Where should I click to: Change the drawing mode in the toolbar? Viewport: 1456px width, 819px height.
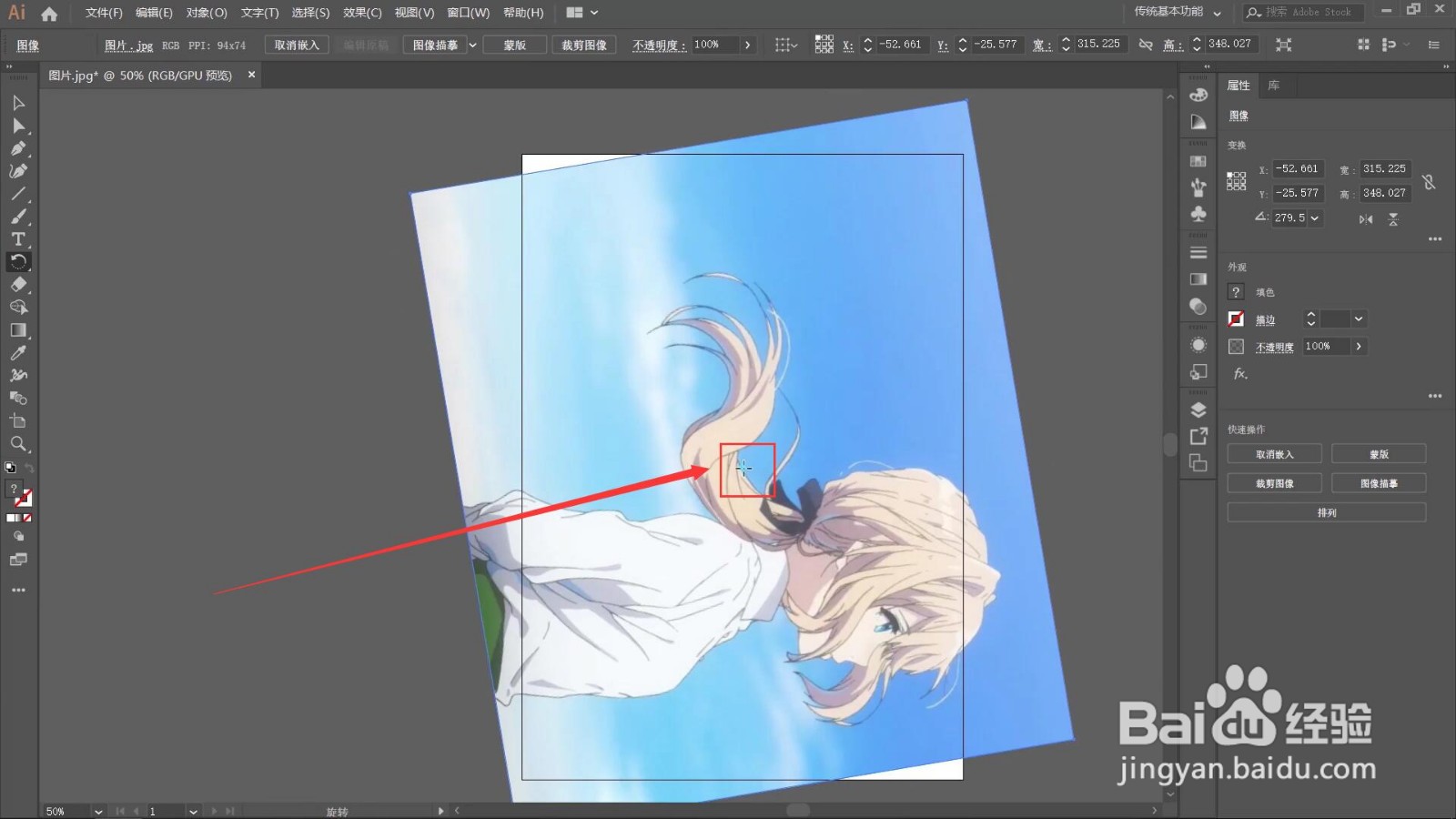point(18,537)
